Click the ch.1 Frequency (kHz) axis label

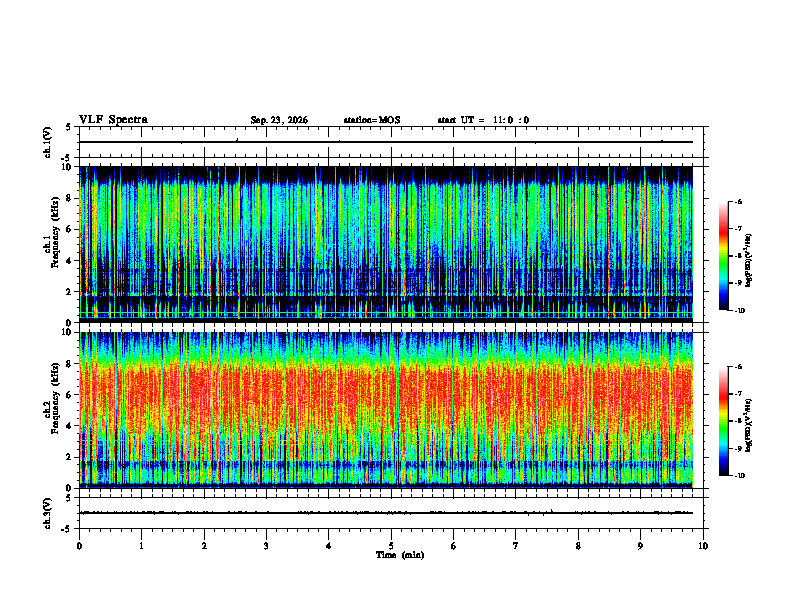pyautogui.click(x=52, y=244)
